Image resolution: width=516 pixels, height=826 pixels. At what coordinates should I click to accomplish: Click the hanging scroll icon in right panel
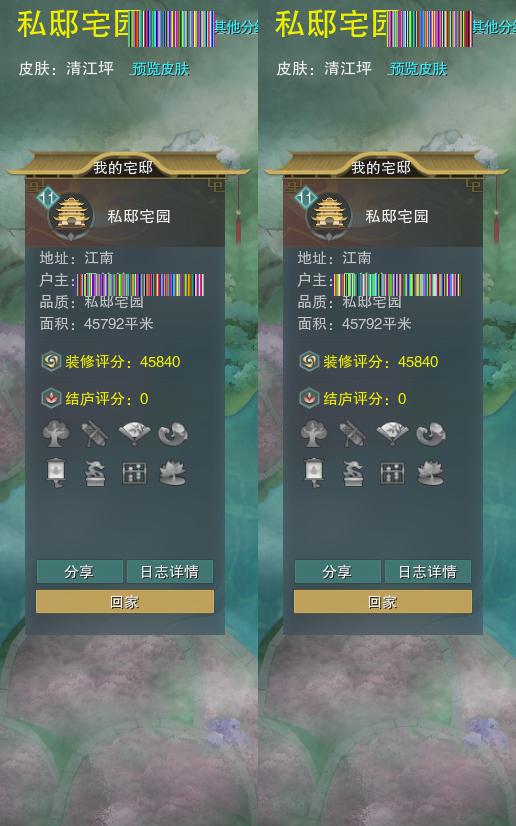[x=314, y=473]
